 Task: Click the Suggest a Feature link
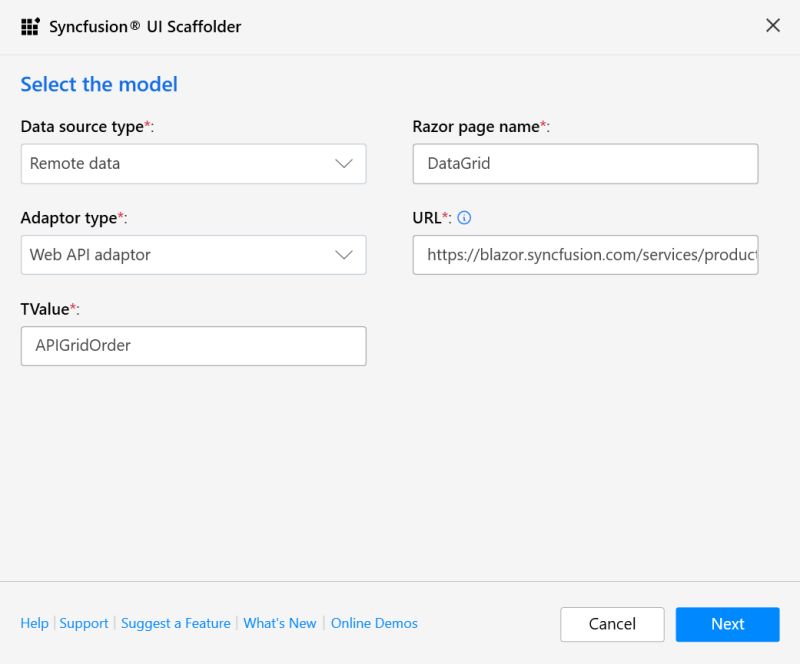pyautogui.click(x=176, y=623)
